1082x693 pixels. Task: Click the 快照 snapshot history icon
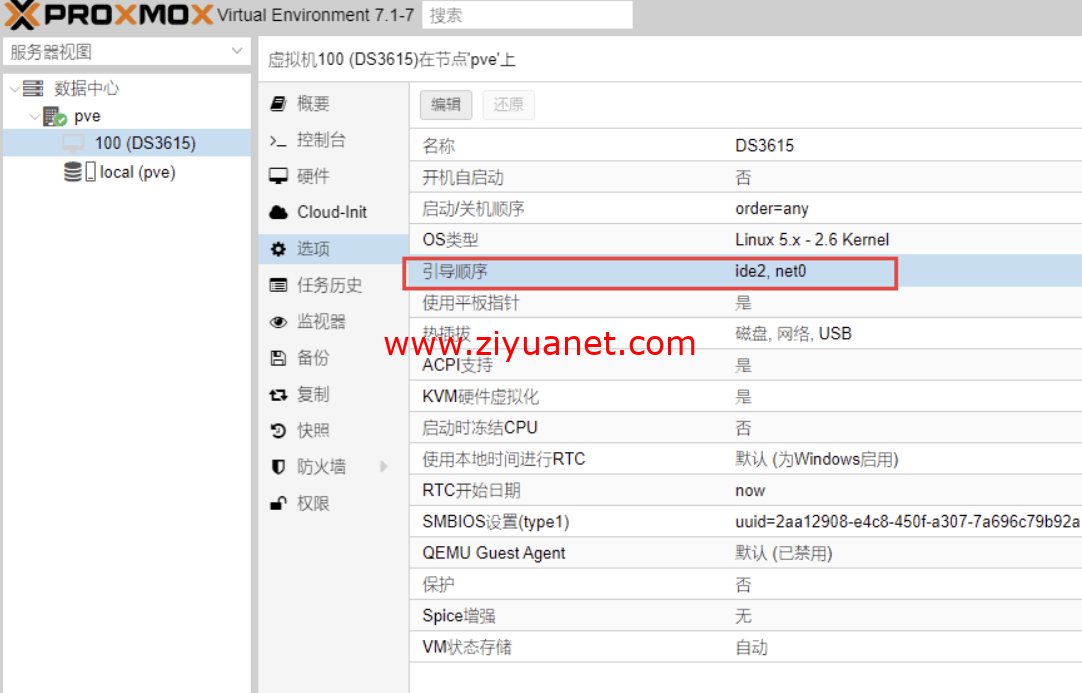point(278,431)
